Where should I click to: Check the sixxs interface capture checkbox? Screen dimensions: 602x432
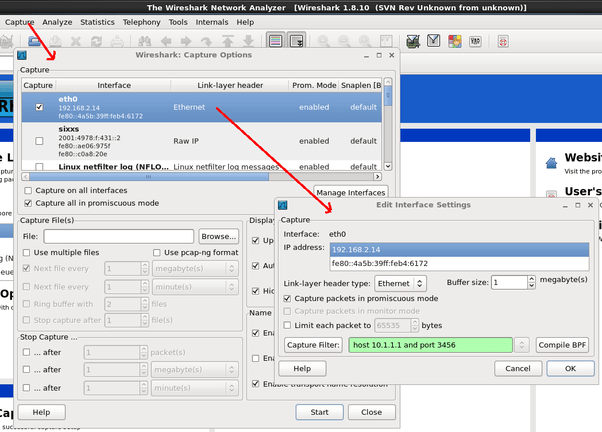[39, 141]
